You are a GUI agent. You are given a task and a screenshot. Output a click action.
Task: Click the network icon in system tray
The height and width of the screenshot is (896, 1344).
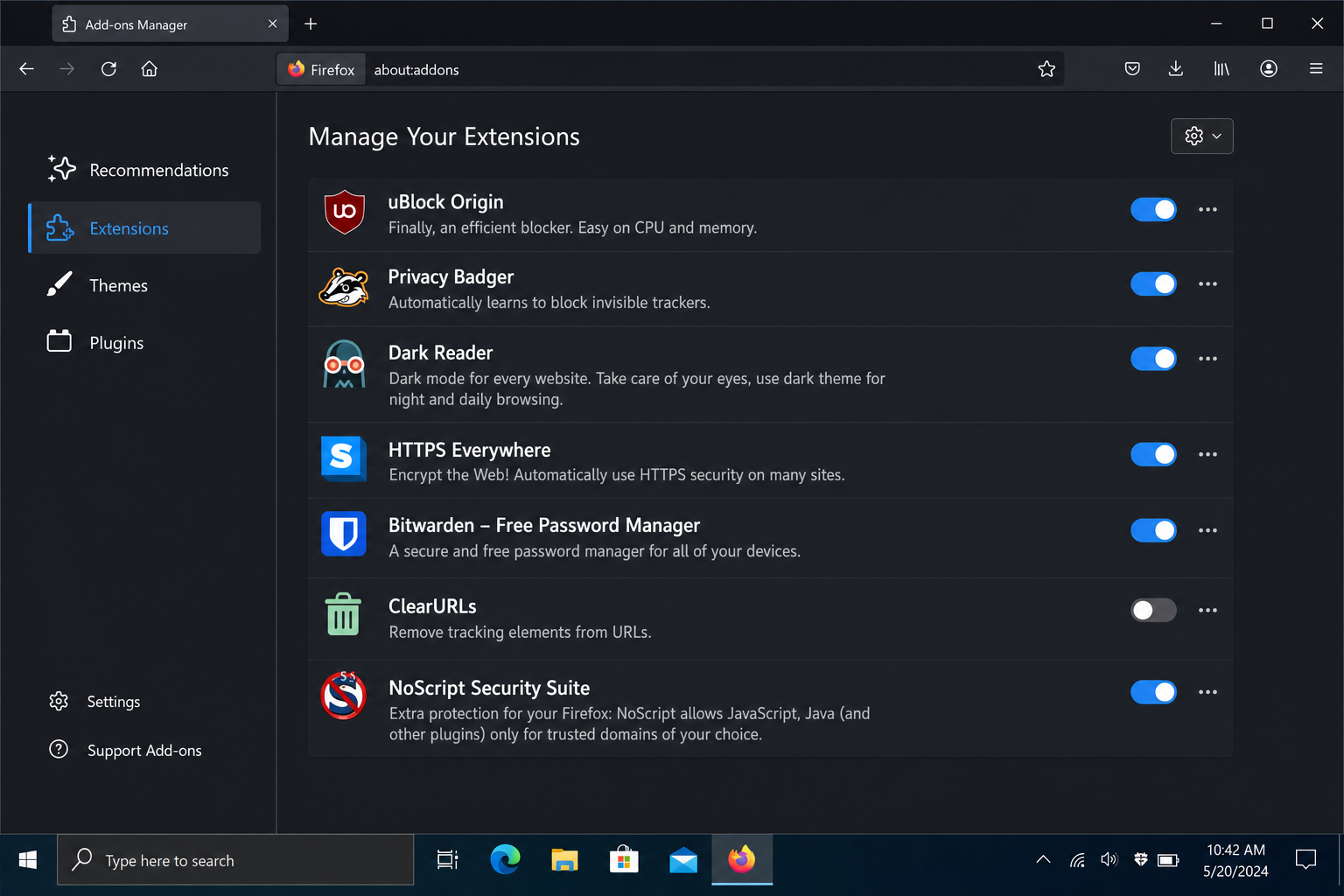click(x=1077, y=860)
